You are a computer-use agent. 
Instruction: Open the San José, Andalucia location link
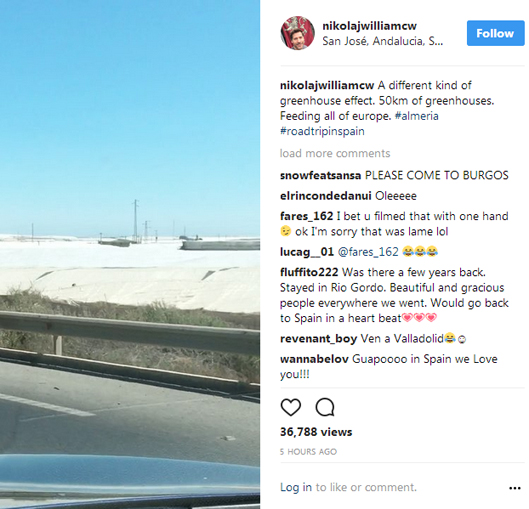tap(382, 41)
